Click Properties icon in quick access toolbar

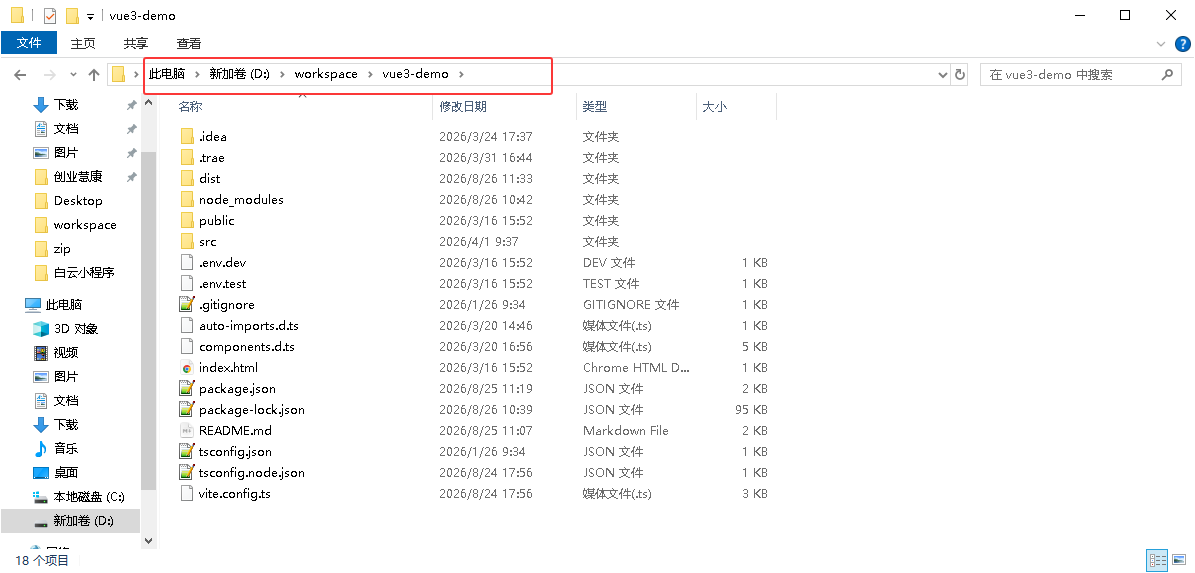pyautogui.click(x=50, y=15)
